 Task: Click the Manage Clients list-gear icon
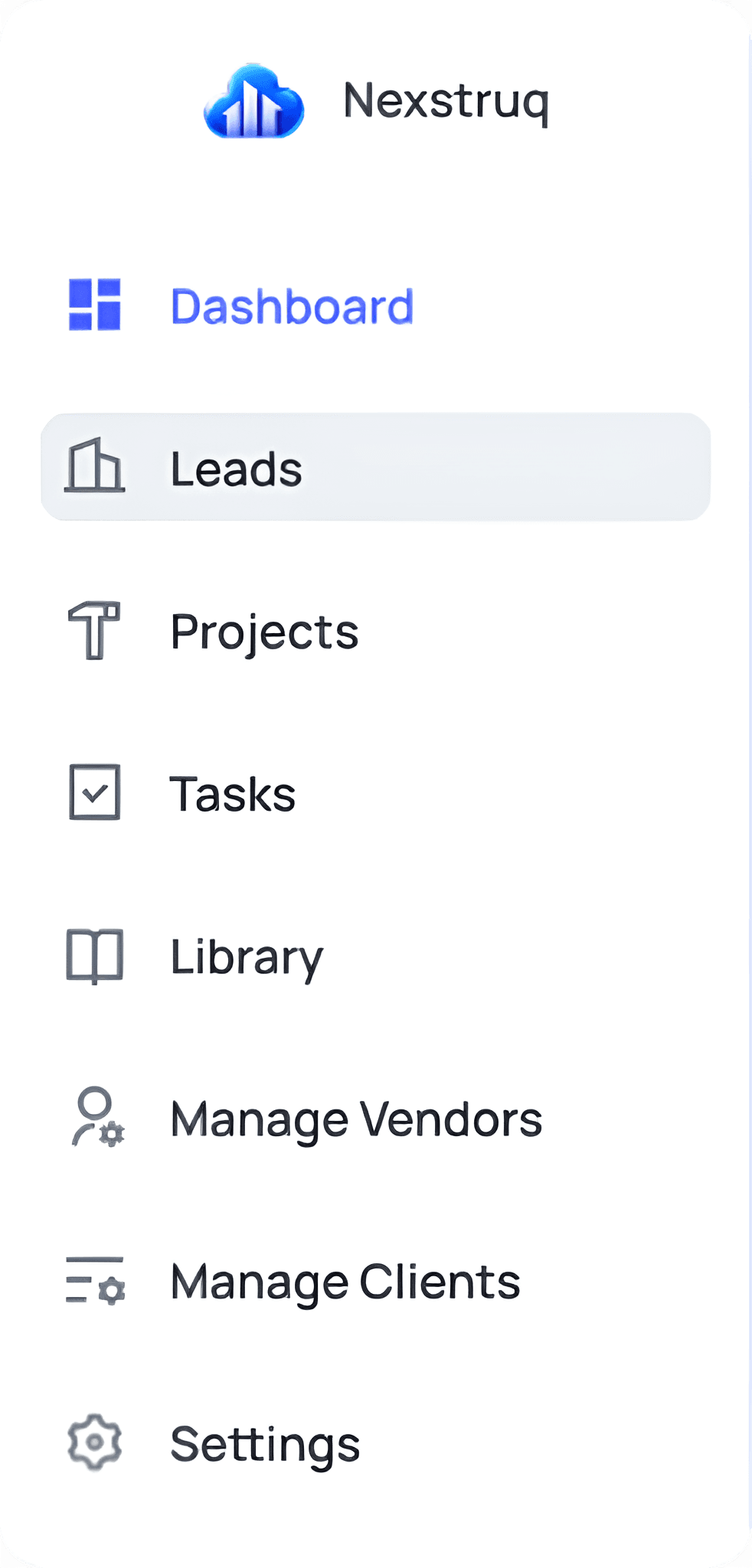pyautogui.click(x=95, y=1280)
